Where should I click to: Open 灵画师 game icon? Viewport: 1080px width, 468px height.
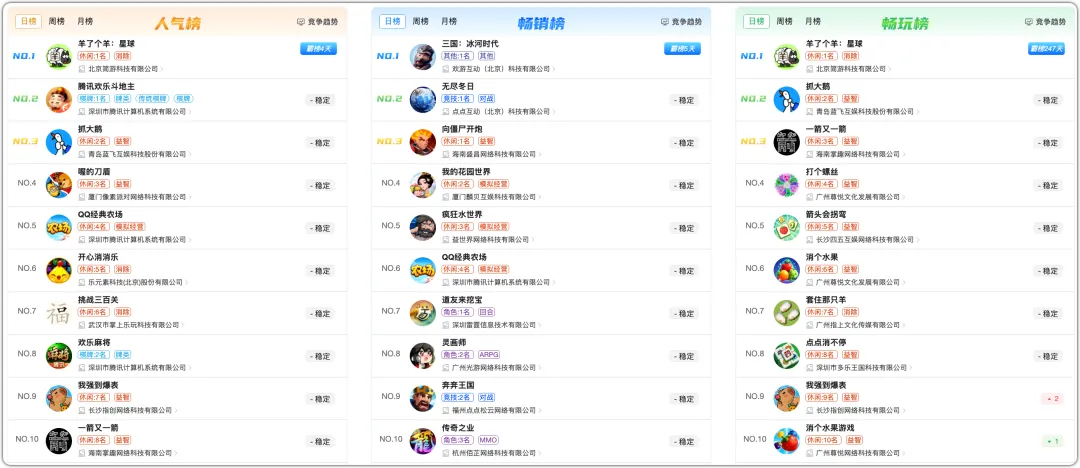coord(422,356)
